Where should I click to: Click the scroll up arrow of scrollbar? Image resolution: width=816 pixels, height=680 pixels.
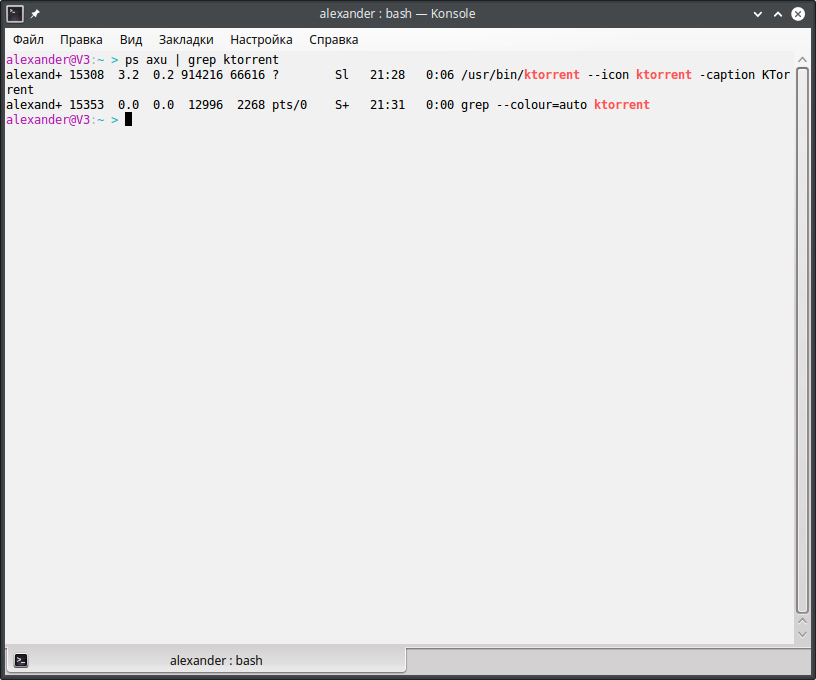(x=802, y=59)
